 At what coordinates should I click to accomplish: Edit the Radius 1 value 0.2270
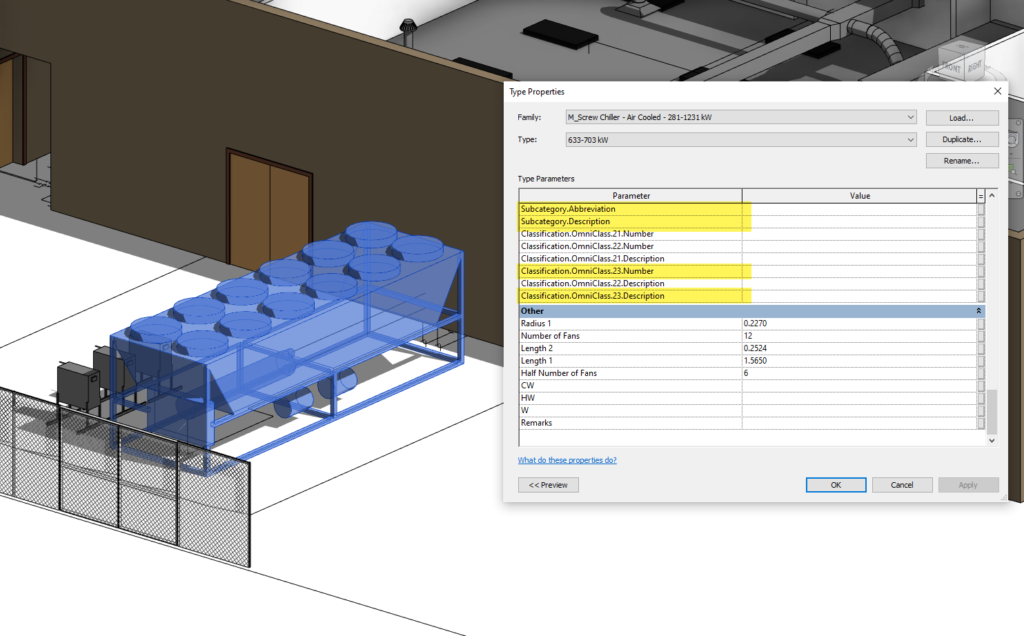pos(859,323)
